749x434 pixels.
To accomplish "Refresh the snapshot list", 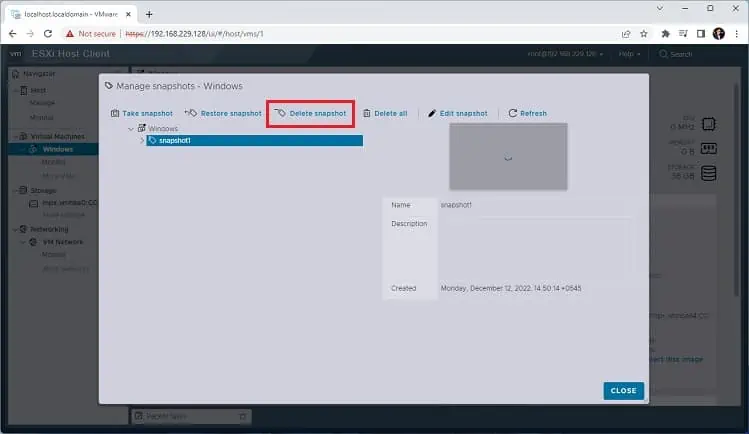I will pyautogui.click(x=527, y=113).
